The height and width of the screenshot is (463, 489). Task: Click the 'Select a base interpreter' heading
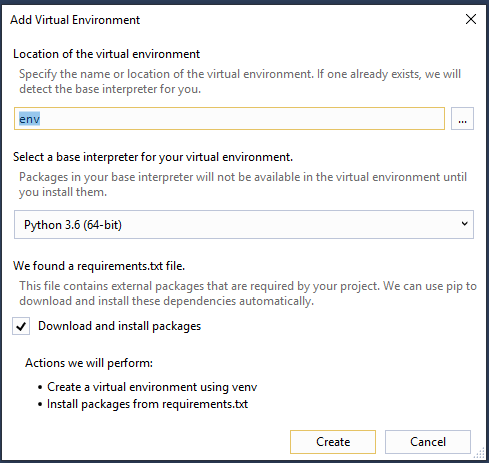coord(153,157)
